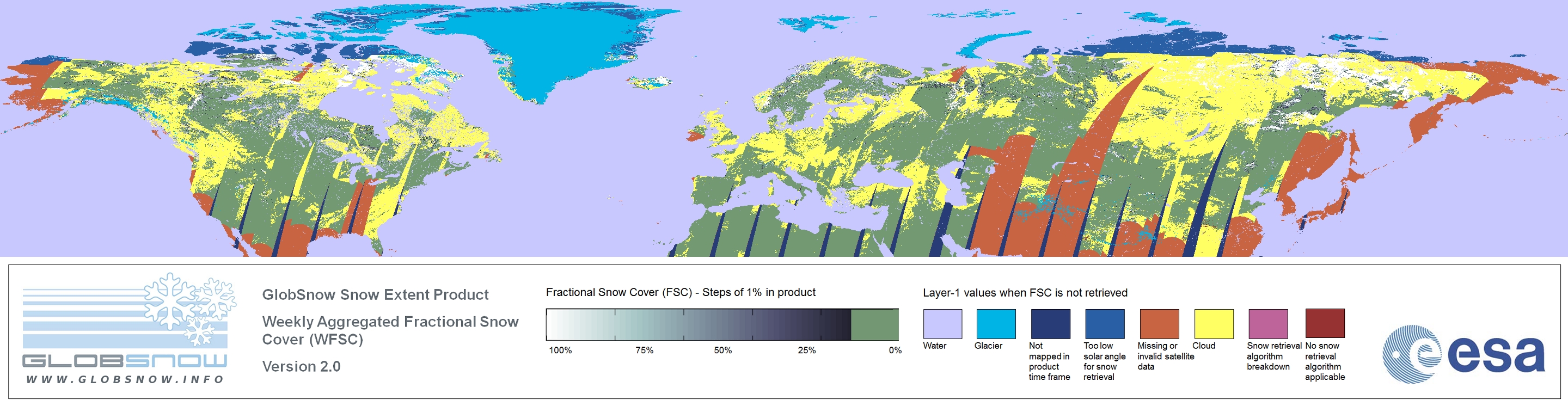Click the 'Glacier' legend label
1568x406 pixels.
[x=988, y=346]
